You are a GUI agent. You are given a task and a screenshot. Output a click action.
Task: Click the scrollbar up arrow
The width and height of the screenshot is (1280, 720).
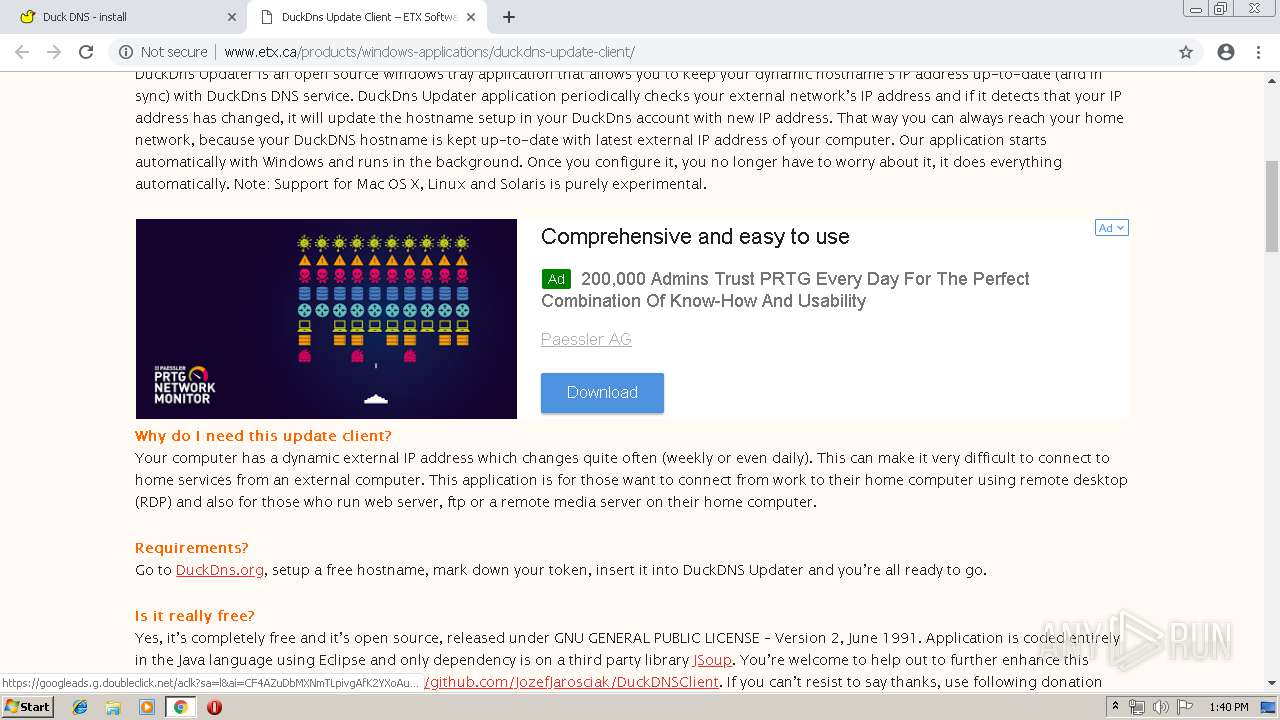click(1272, 79)
